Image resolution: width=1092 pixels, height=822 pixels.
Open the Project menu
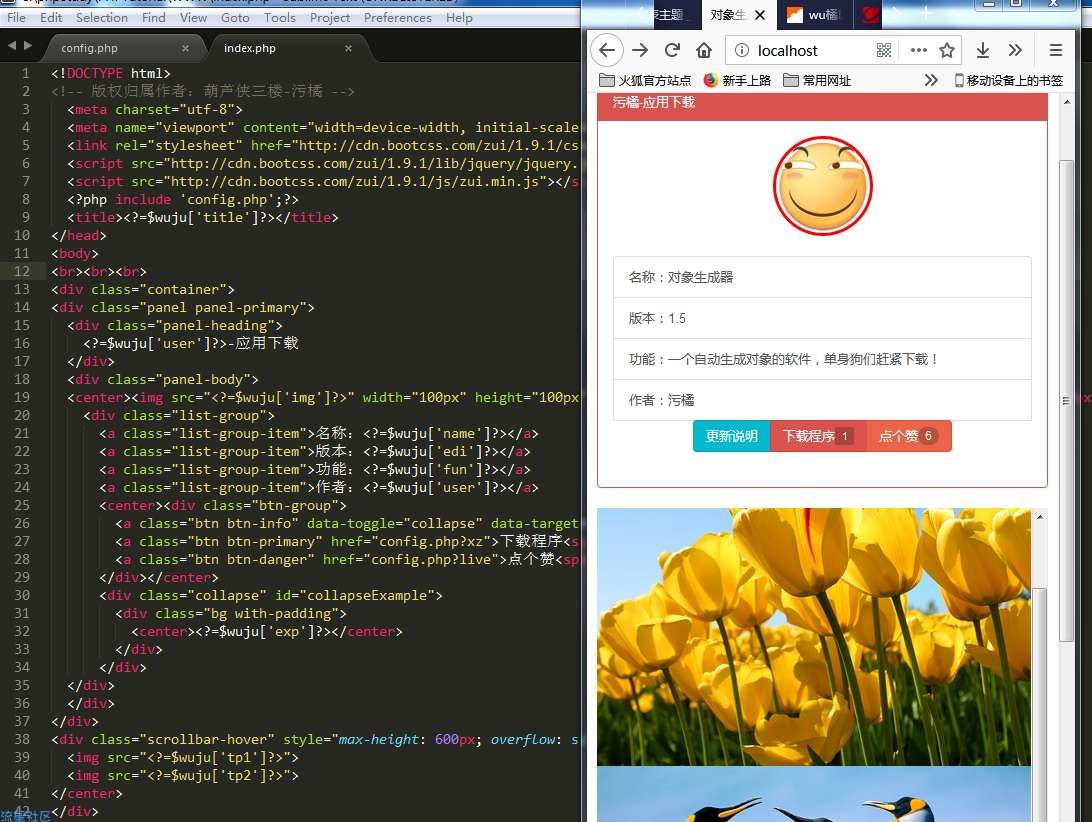(329, 17)
